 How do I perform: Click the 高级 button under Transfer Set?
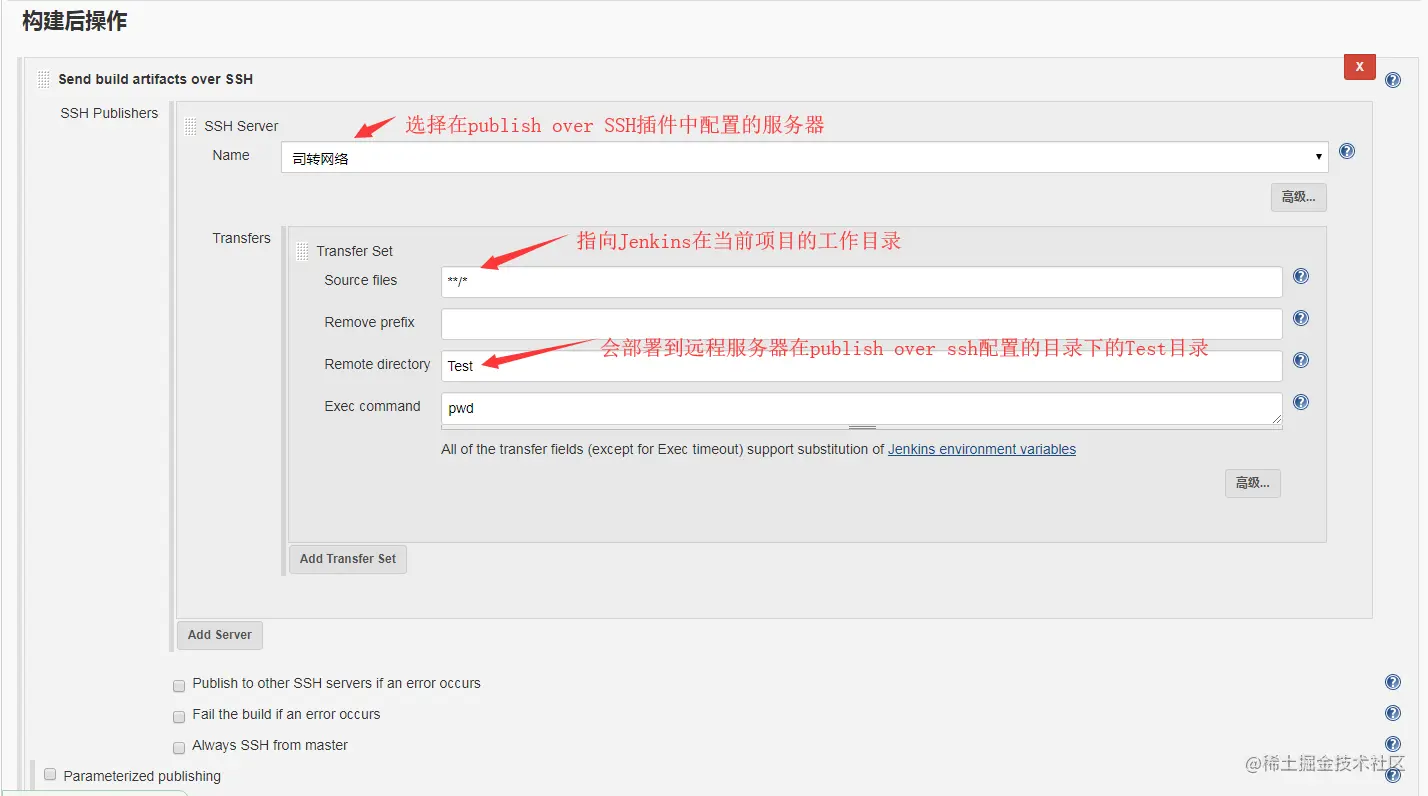click(x=1253, y=483)
